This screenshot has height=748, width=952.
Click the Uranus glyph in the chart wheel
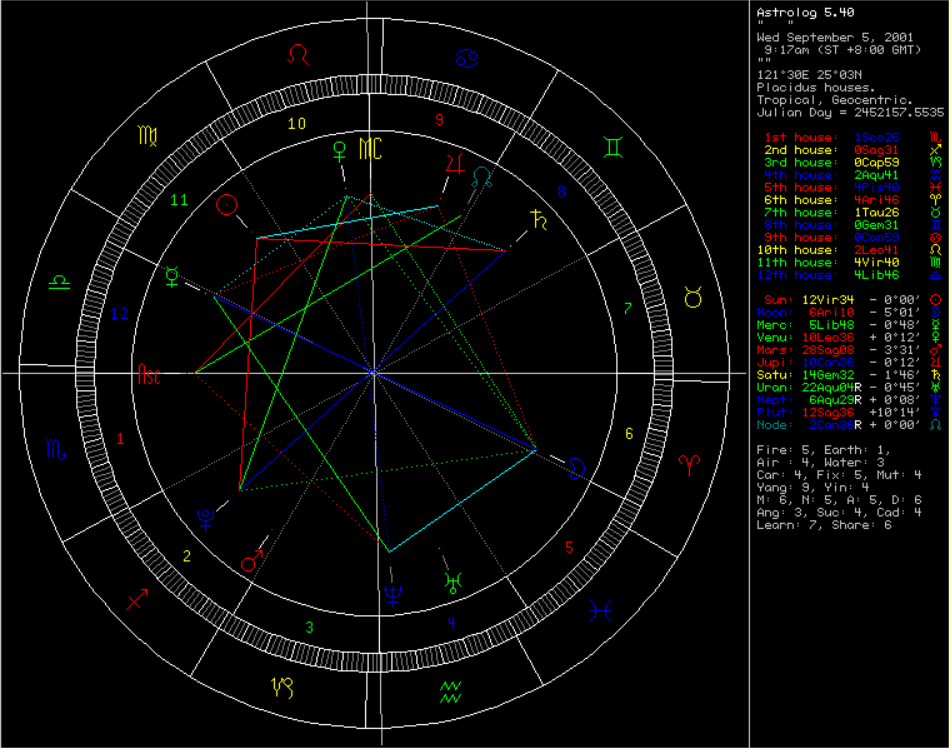(x=453, y=582)
